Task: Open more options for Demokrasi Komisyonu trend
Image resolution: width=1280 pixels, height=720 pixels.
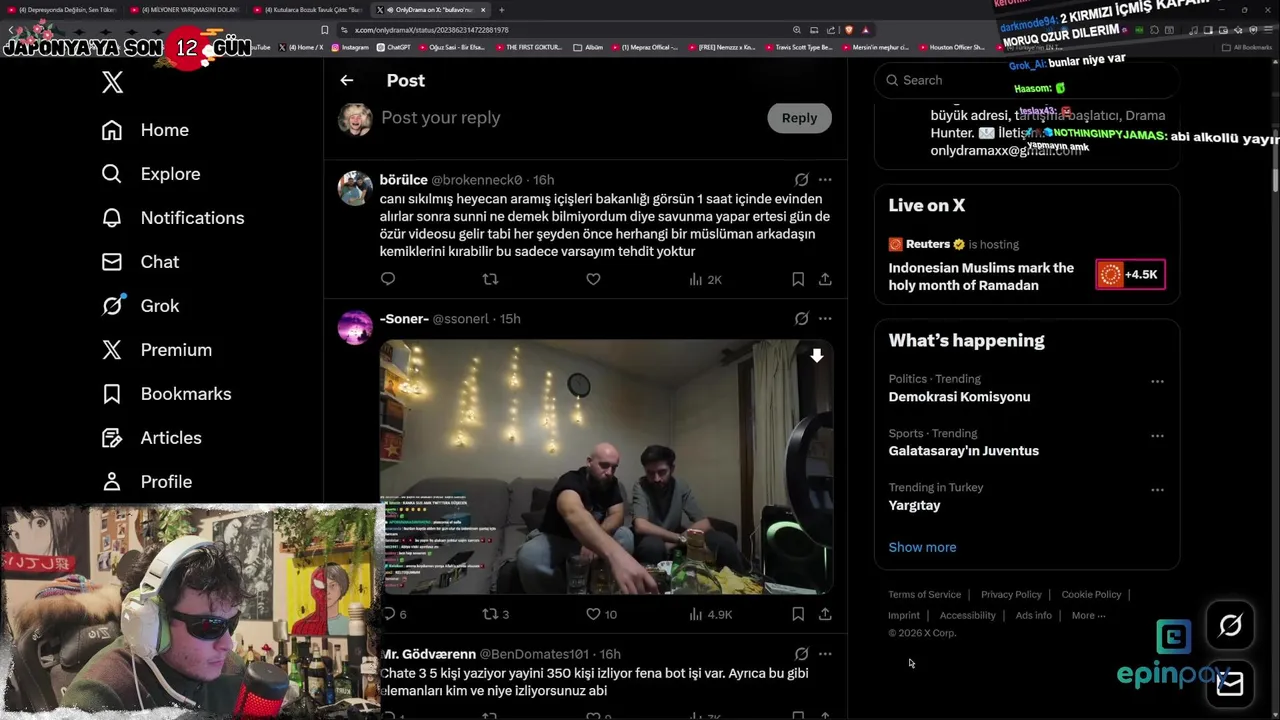Action: point(1157,381)
